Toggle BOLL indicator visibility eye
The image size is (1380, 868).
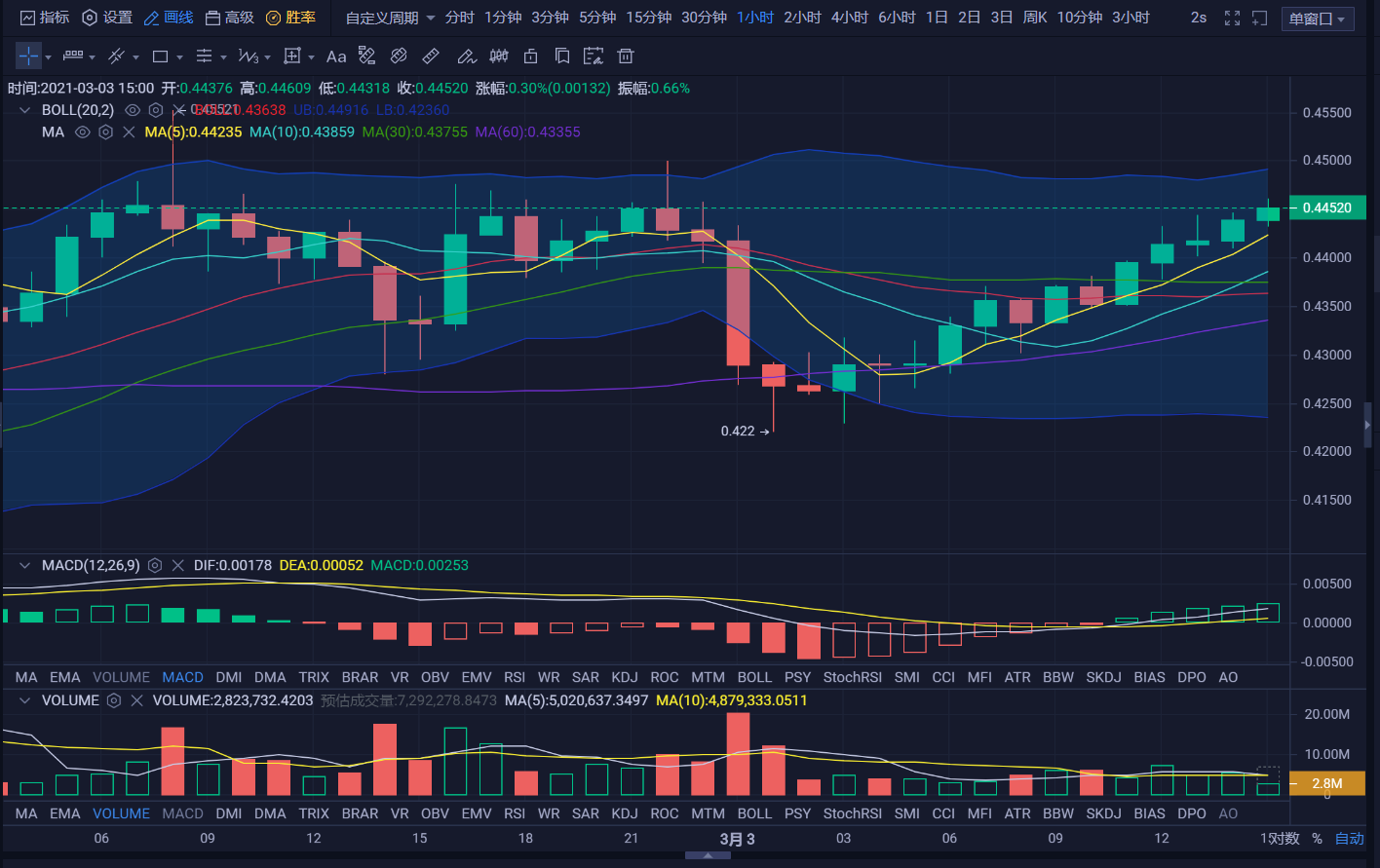point(133,110)
